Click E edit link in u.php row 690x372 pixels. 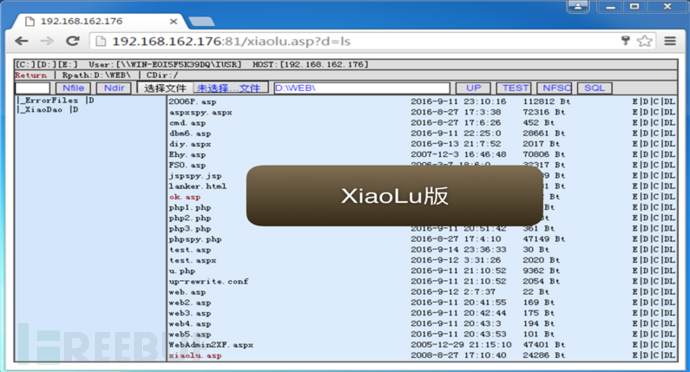(635, 271)
